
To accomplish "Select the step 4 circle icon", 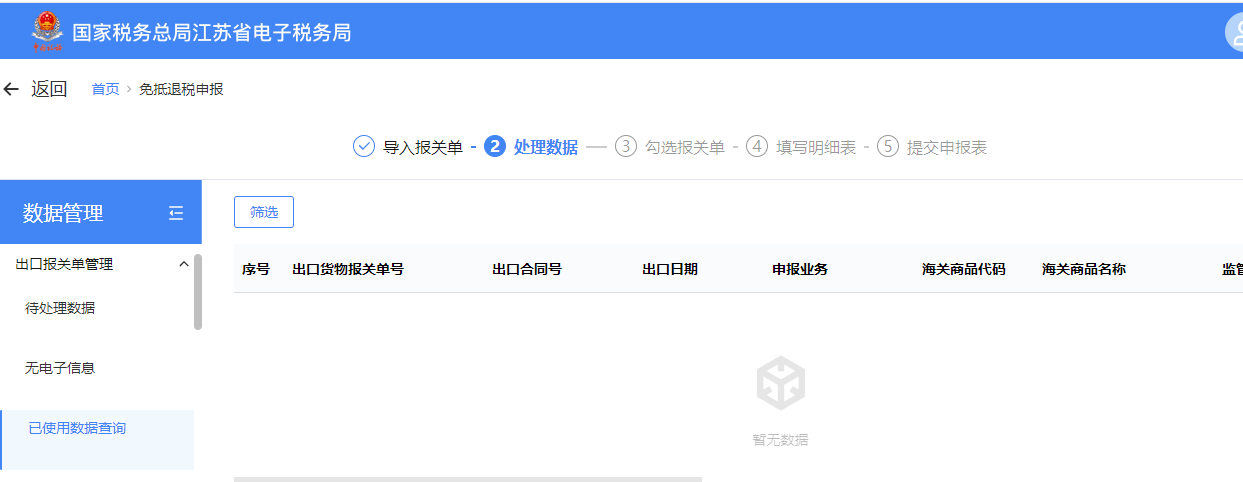I will (x=757, y=147).
